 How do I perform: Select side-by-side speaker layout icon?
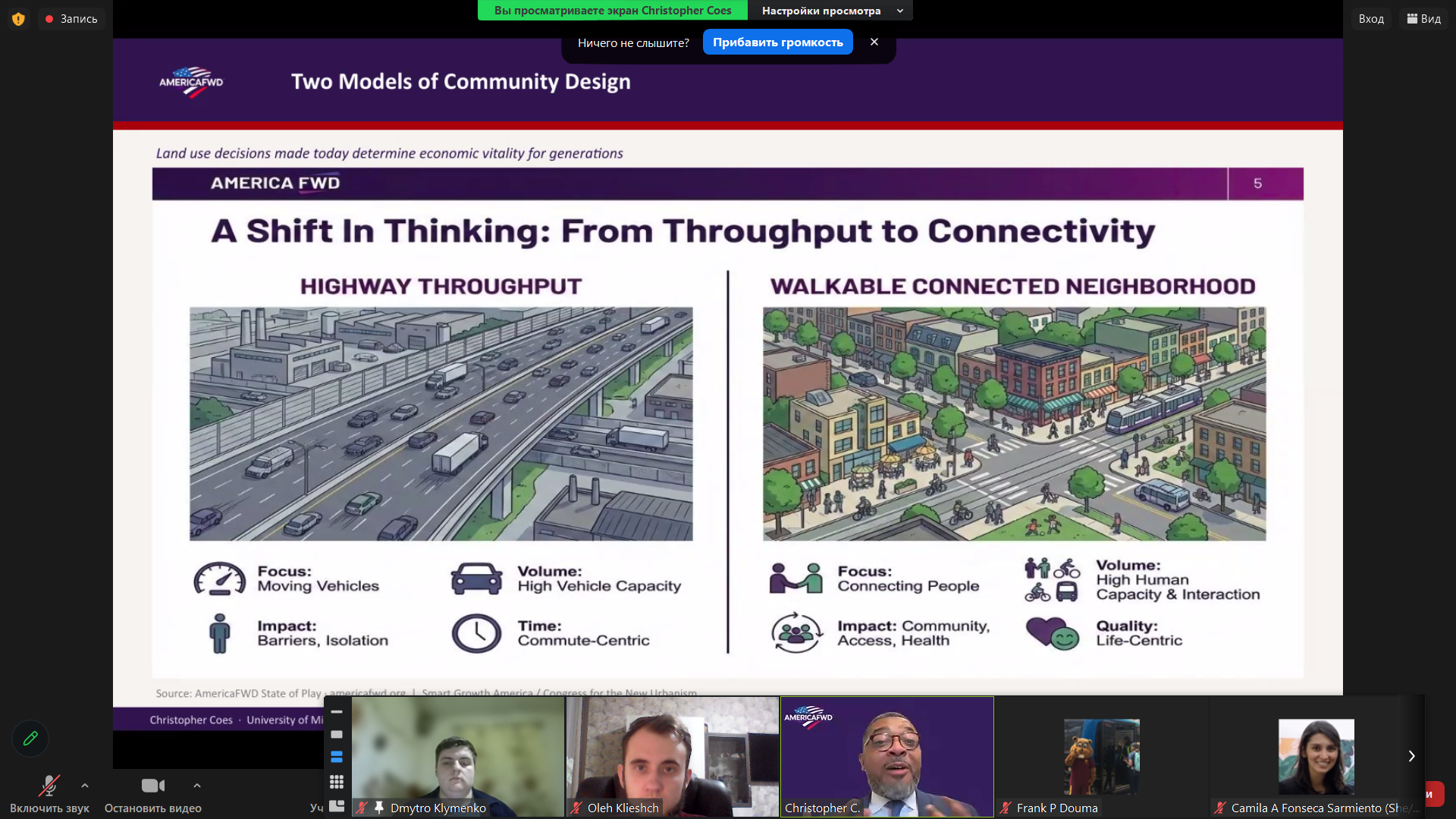click(x=337, y=805)
